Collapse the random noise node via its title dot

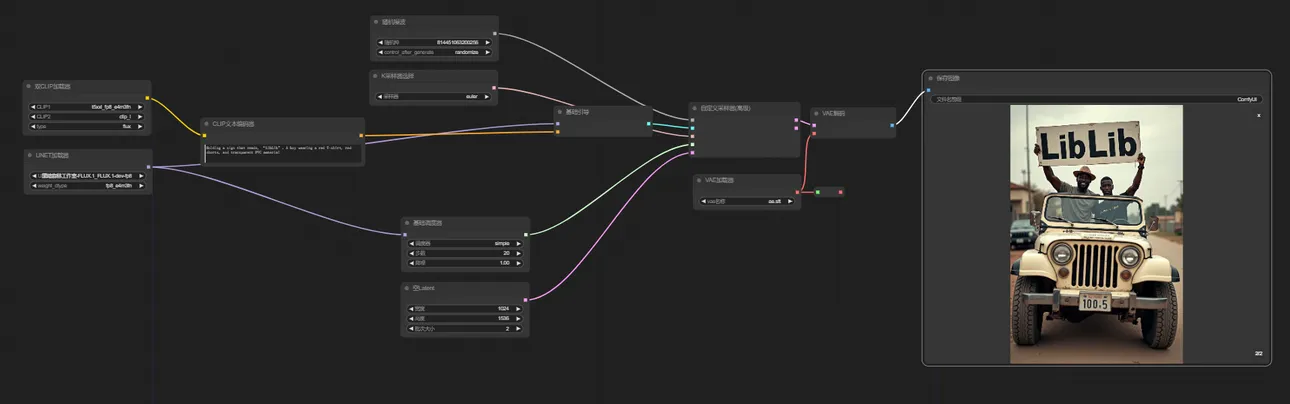[x=377, y=21]
